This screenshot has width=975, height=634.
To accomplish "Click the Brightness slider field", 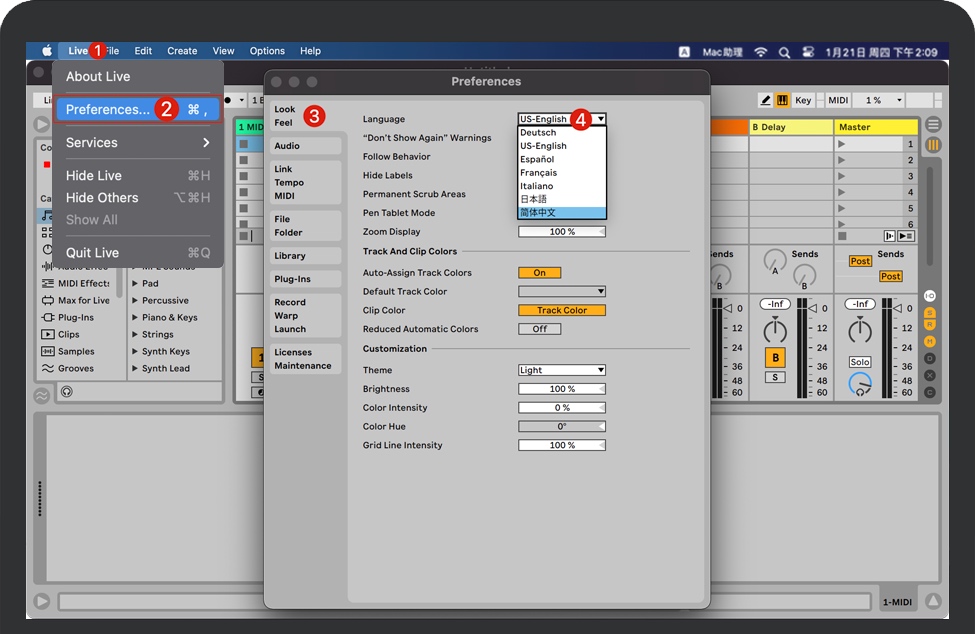I will 561,389.
